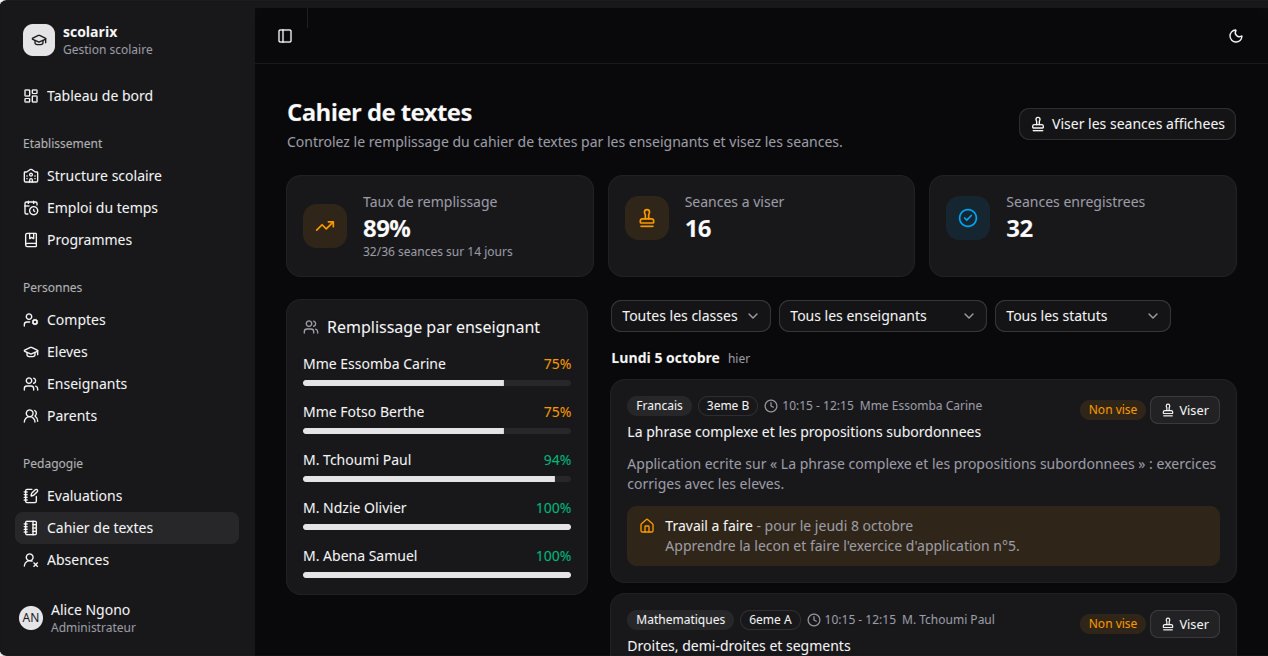
Task: Click the 89% fill rate value
Action: click(387, 229)
